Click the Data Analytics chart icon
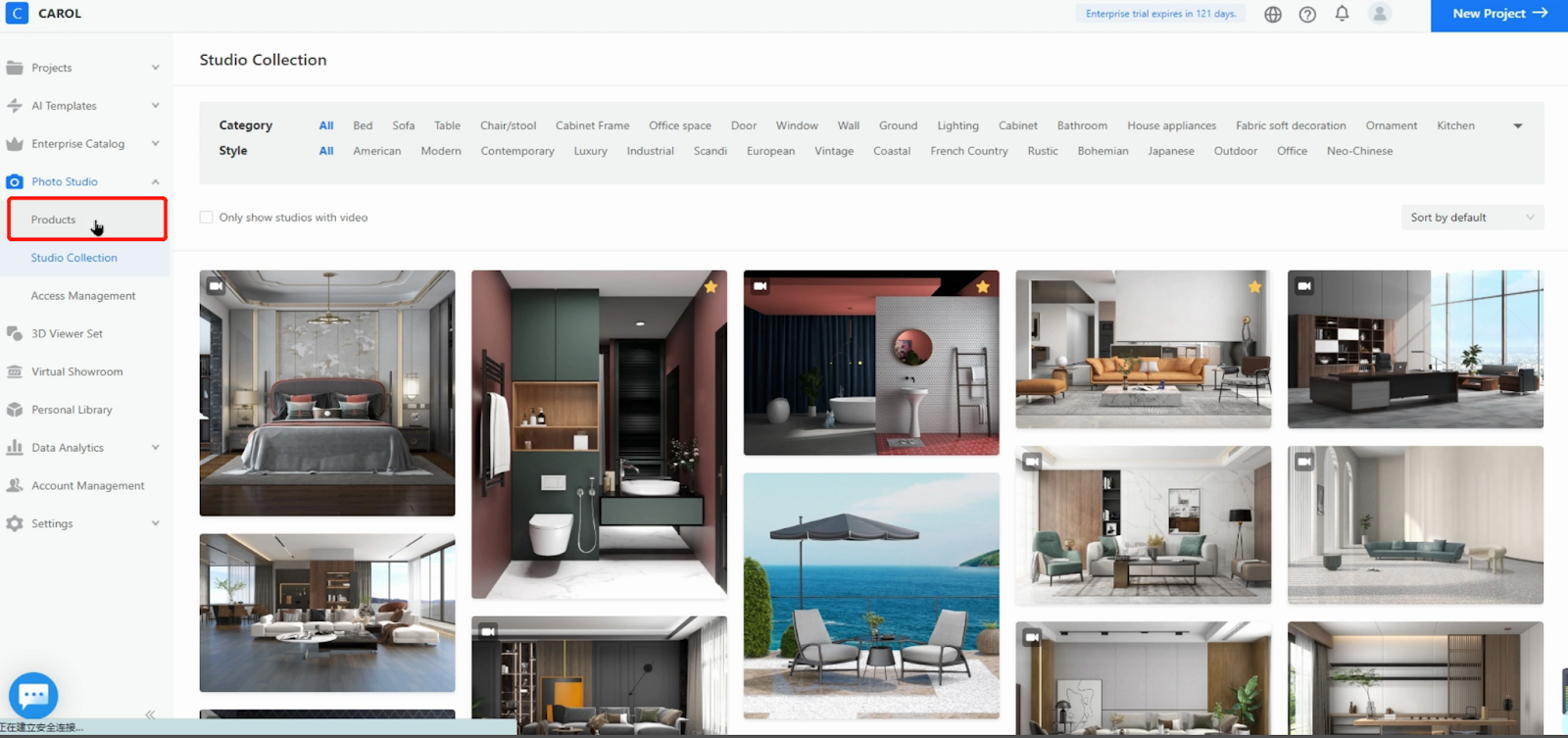 [15, 448]
